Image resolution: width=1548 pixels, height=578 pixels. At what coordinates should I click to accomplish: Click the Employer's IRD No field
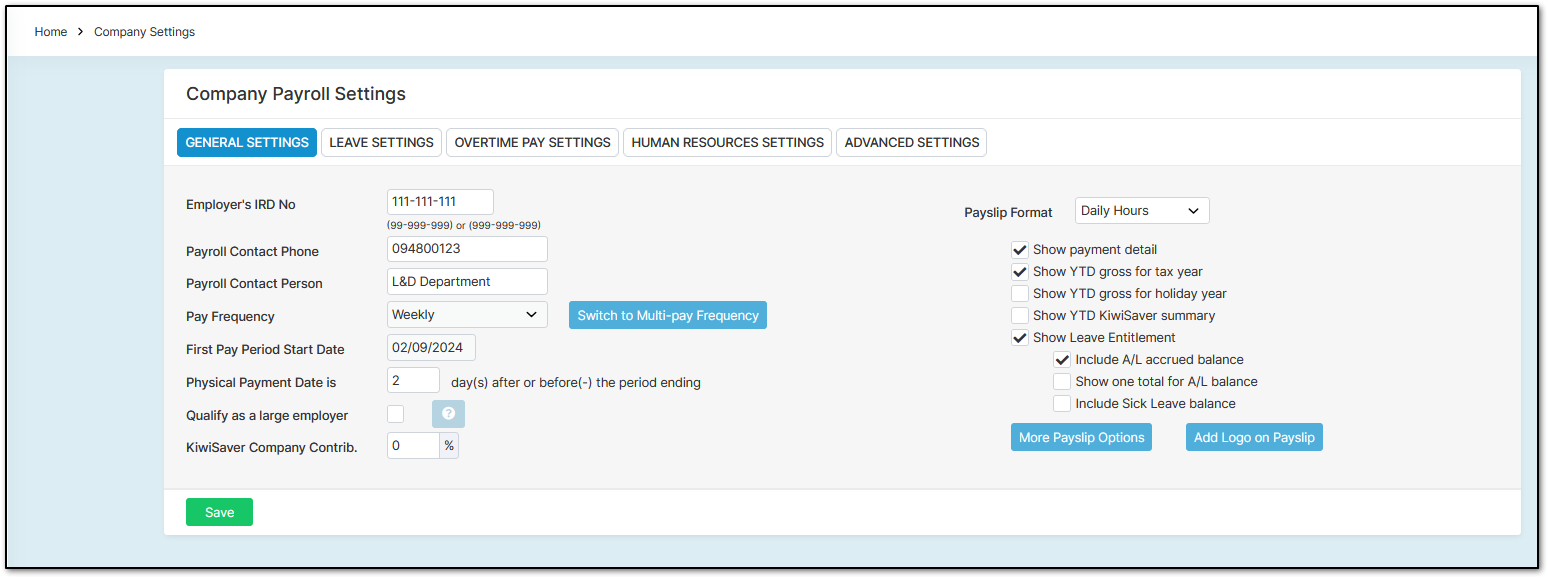pyautogui.click(x=440, y=202)
